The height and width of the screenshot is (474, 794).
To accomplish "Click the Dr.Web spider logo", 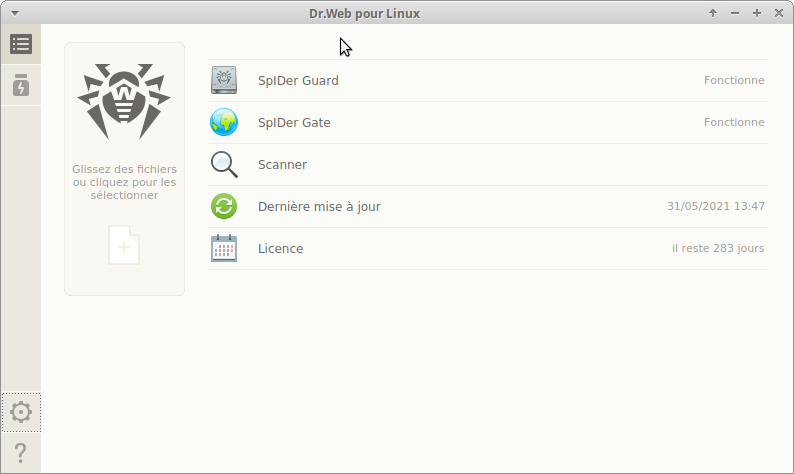I will (x=124, y=100).
